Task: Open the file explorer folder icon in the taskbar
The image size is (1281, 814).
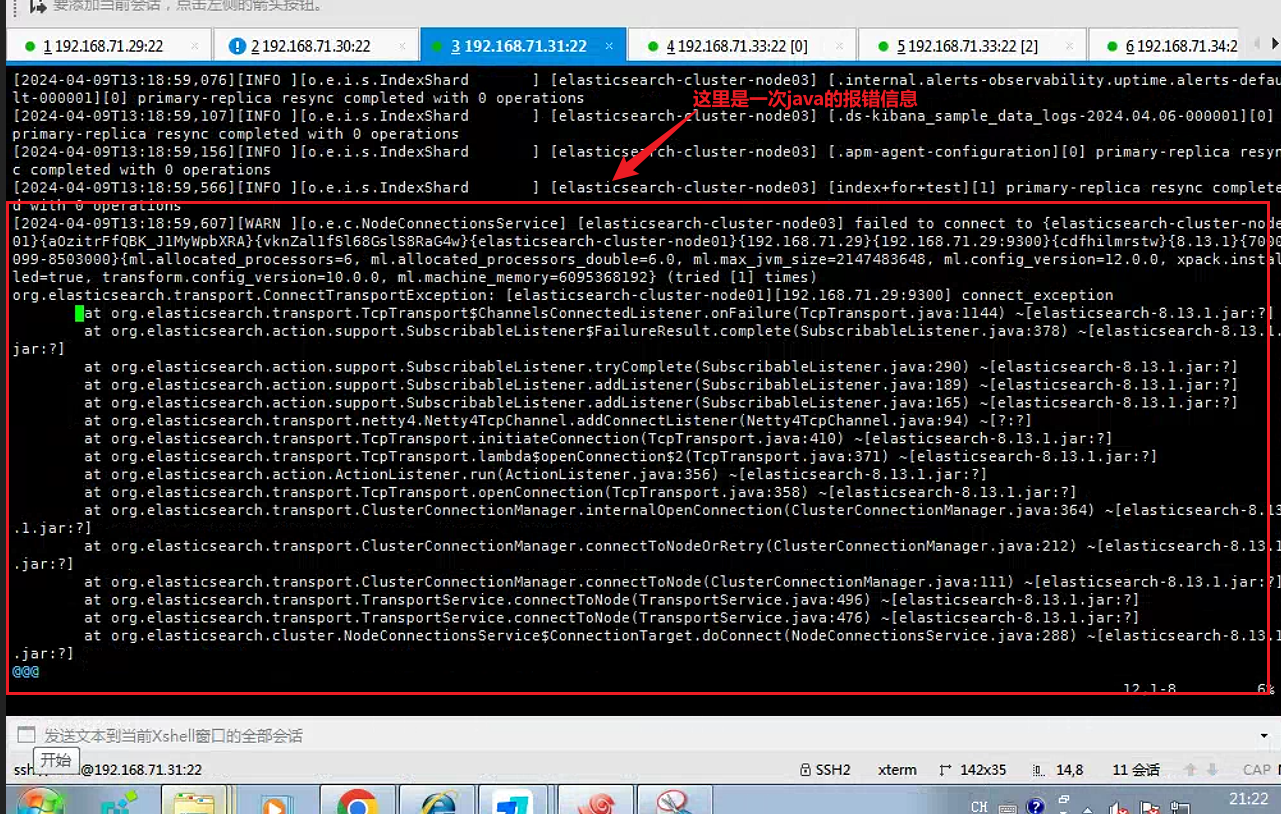Action: (193, 800)
